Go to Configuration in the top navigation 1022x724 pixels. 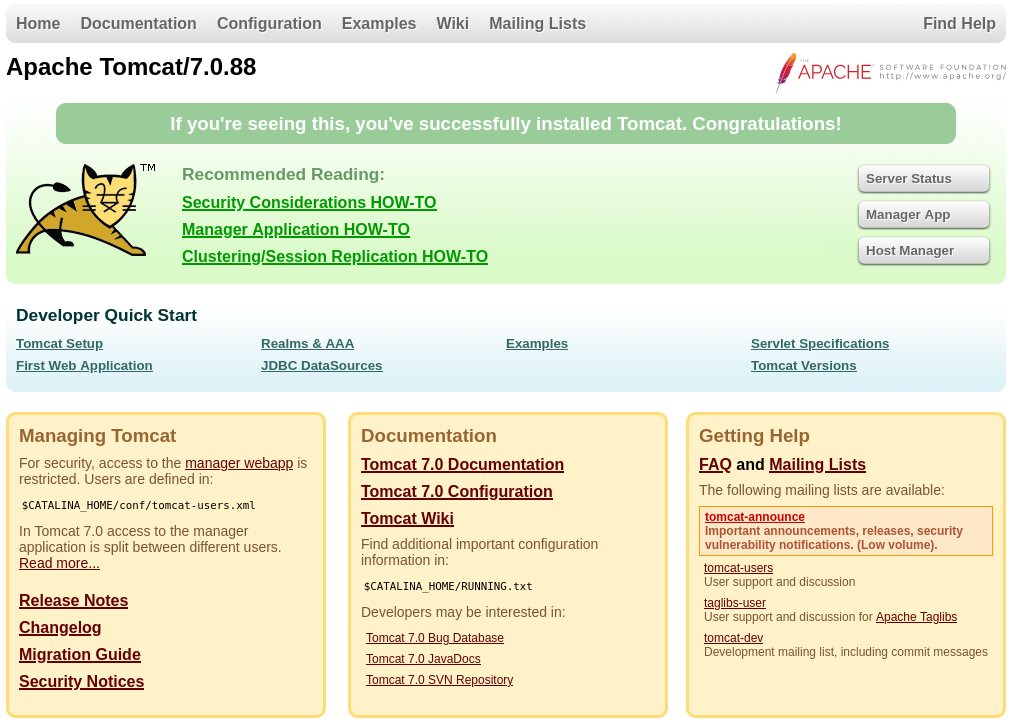pyautogui.click(x=269, y=23)
